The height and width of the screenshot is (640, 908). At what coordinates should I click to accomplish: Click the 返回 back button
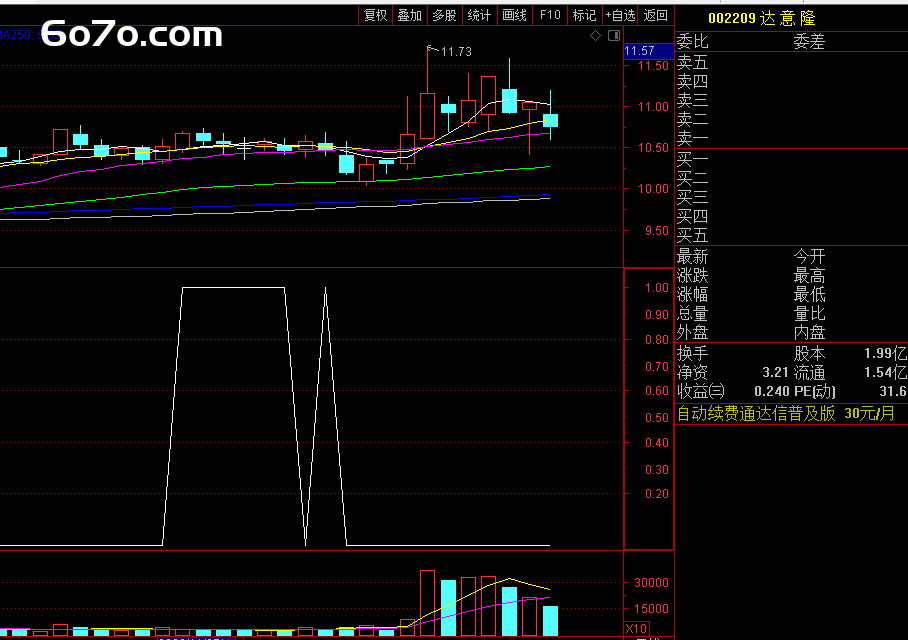(656, 16)
